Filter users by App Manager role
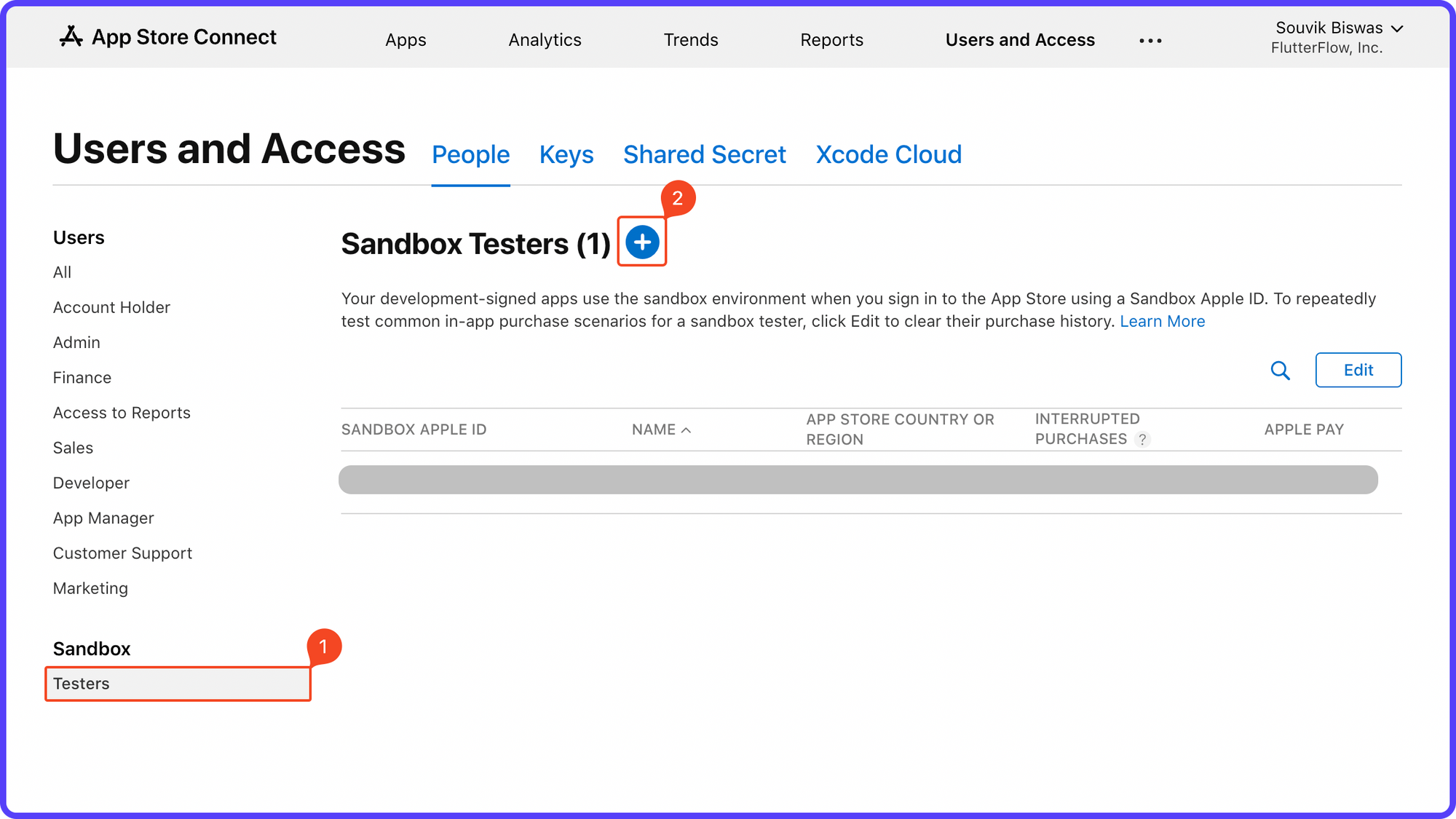This screenshot has height=819, width=1456. tap(103, 518)
